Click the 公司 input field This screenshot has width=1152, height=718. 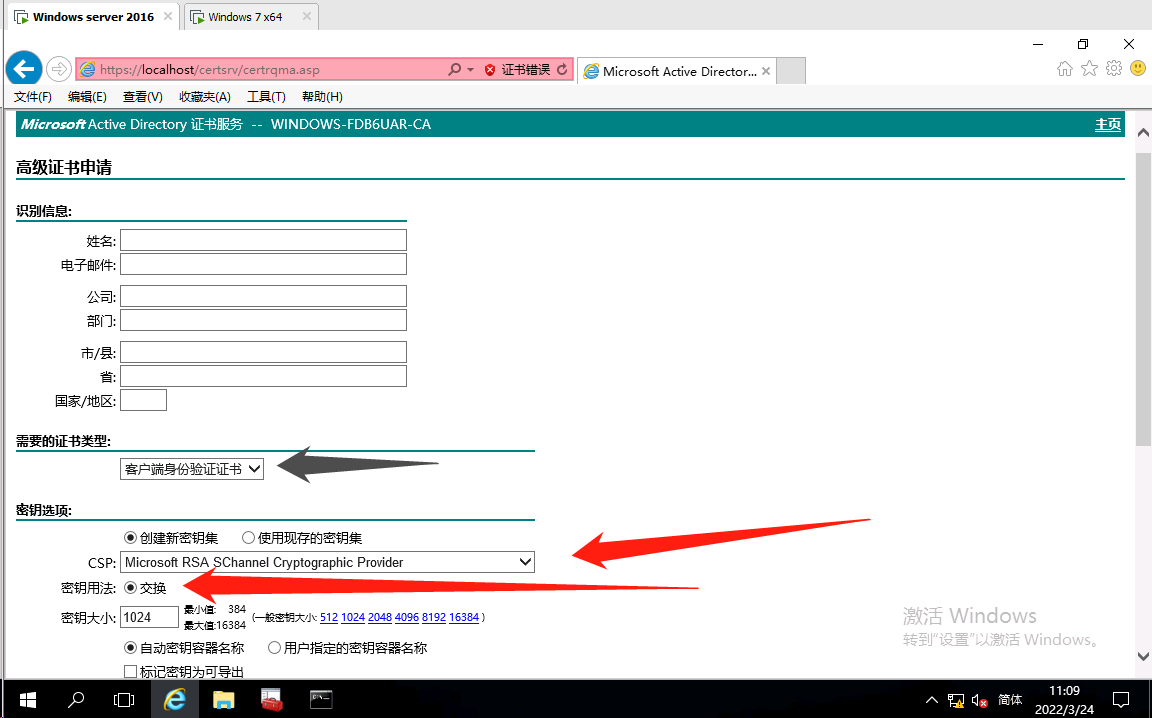click(x=263, y=295)
